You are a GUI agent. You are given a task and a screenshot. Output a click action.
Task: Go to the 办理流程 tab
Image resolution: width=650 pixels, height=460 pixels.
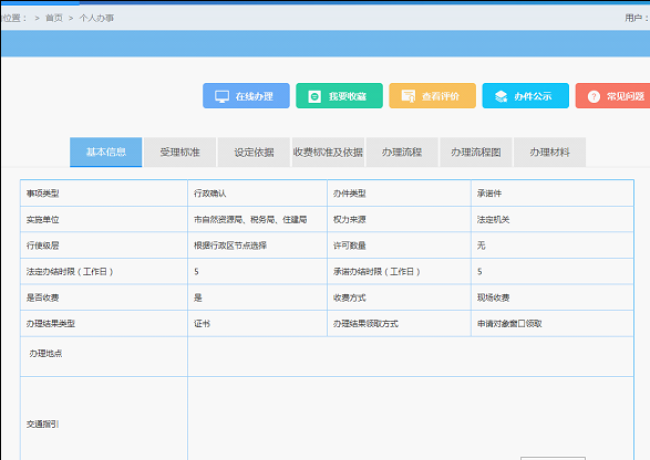401,153
